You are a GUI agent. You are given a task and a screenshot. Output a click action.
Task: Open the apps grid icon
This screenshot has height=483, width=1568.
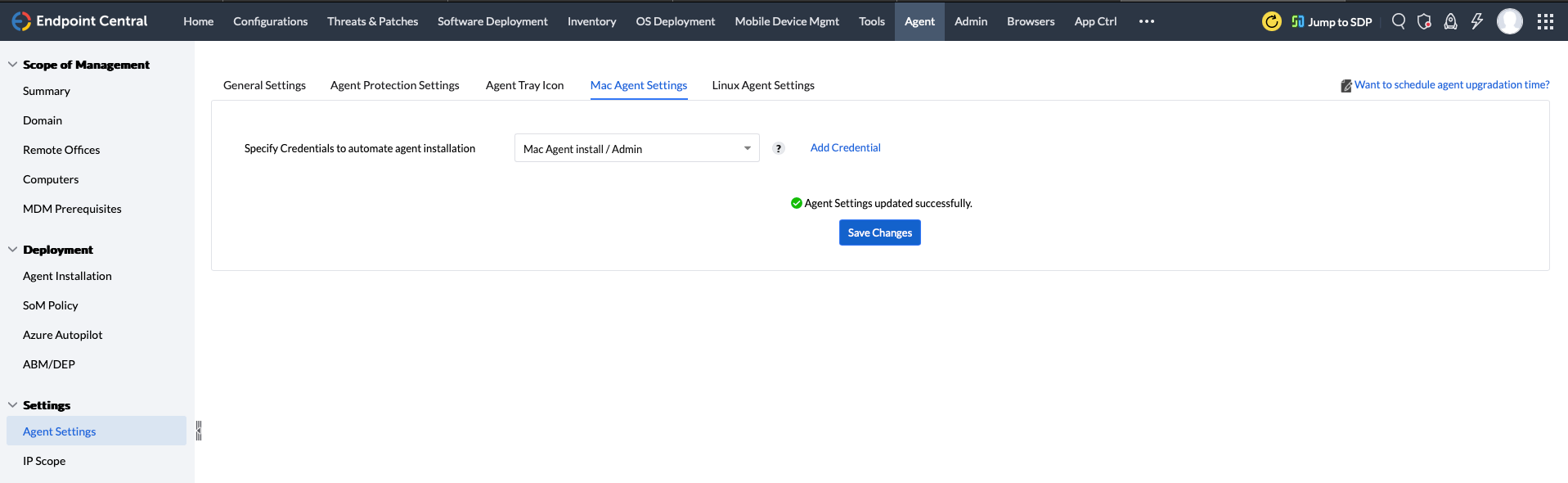pos(1545,21)
